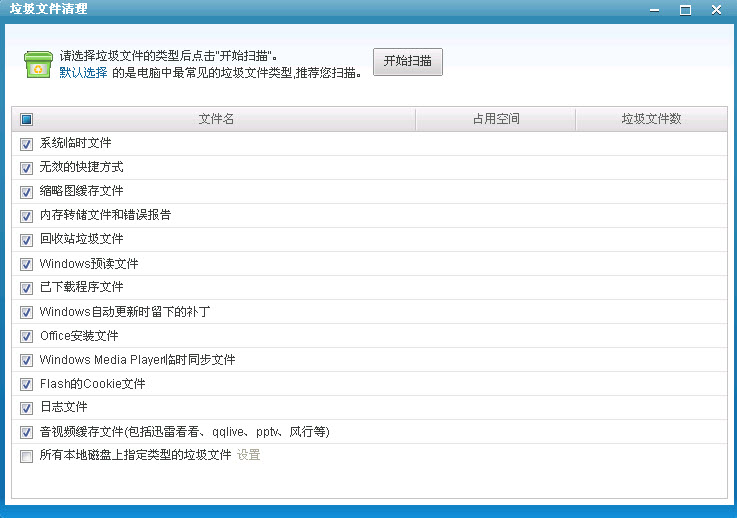The height and width of the screenshot is (518, 737).
Task: Uncheck the Flash的Cookie文件 checkbox
Action: (x=27, y=384)
